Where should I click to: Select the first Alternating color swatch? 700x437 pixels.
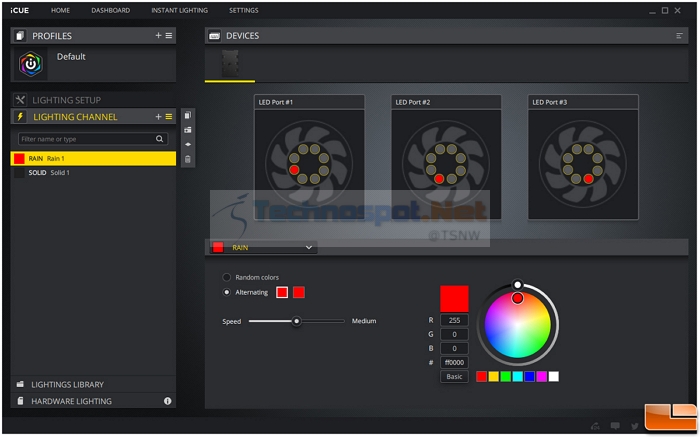tap(282, 292)
